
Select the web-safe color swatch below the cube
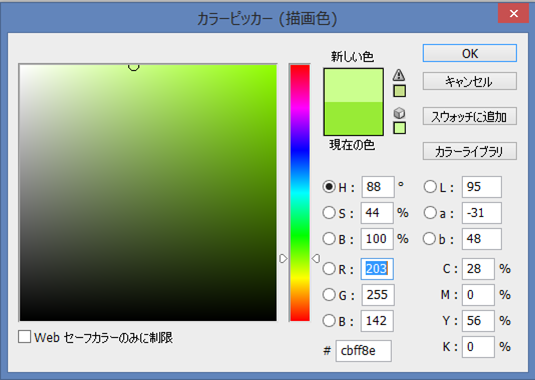click(400, 128)
